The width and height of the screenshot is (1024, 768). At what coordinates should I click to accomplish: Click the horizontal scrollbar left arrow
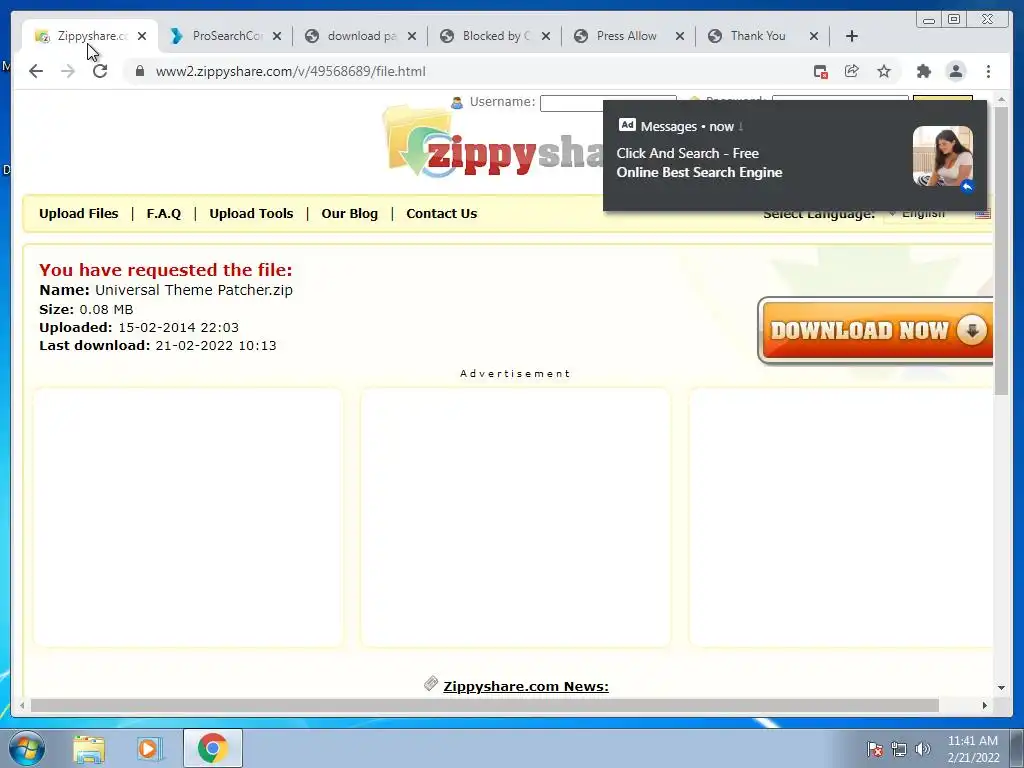coord(22,705)
